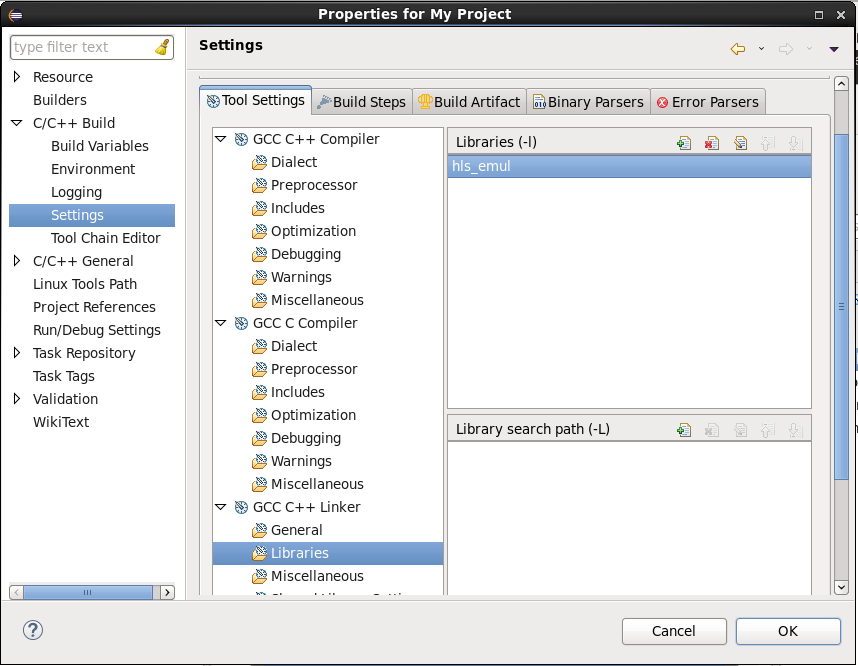858x666 pixels.
Task: Open back history dropdown arrow
Action: click(x=761, y=49)
